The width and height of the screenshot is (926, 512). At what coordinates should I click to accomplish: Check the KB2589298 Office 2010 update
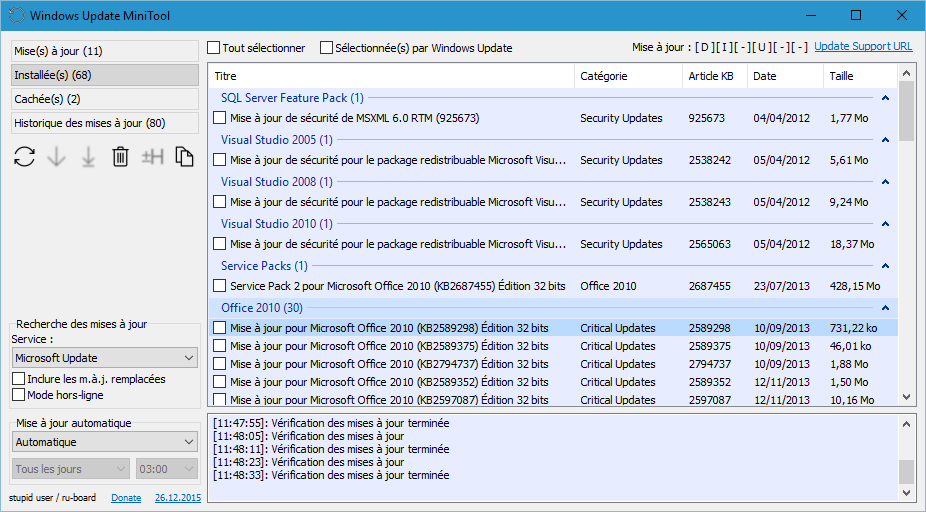pyautogui.click(x=220, y=328)
